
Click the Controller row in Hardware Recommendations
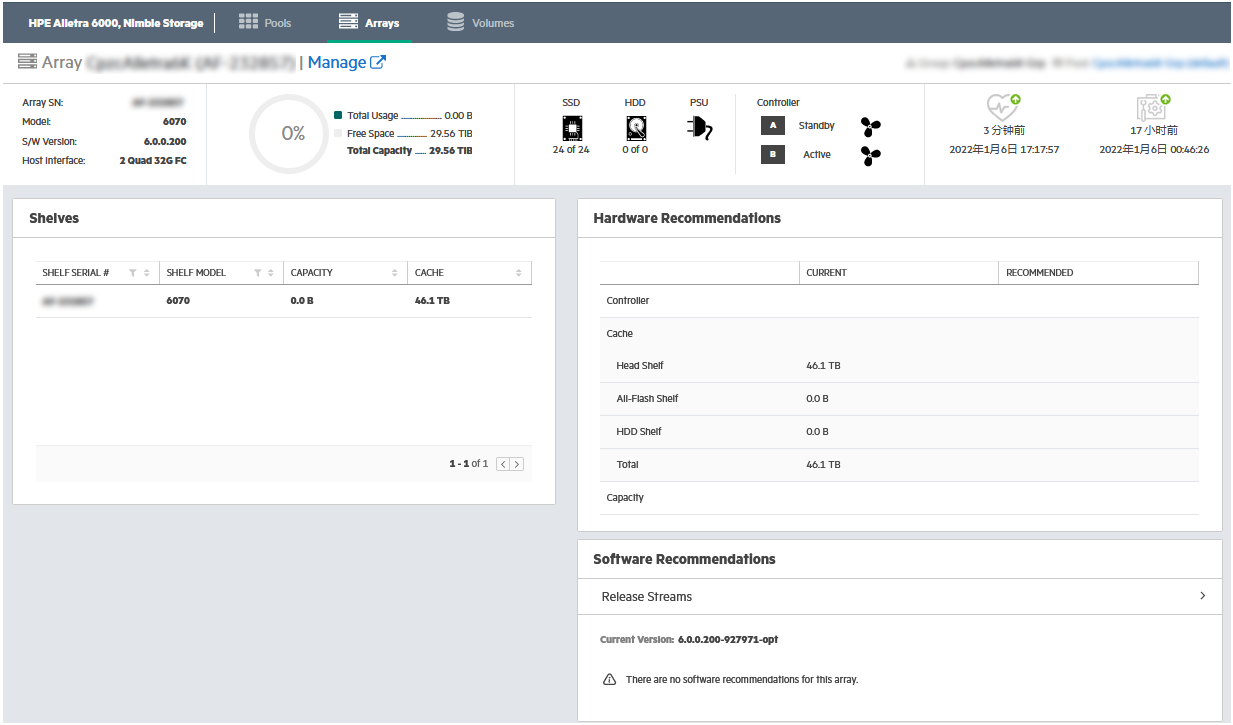[x=899, y=301]
